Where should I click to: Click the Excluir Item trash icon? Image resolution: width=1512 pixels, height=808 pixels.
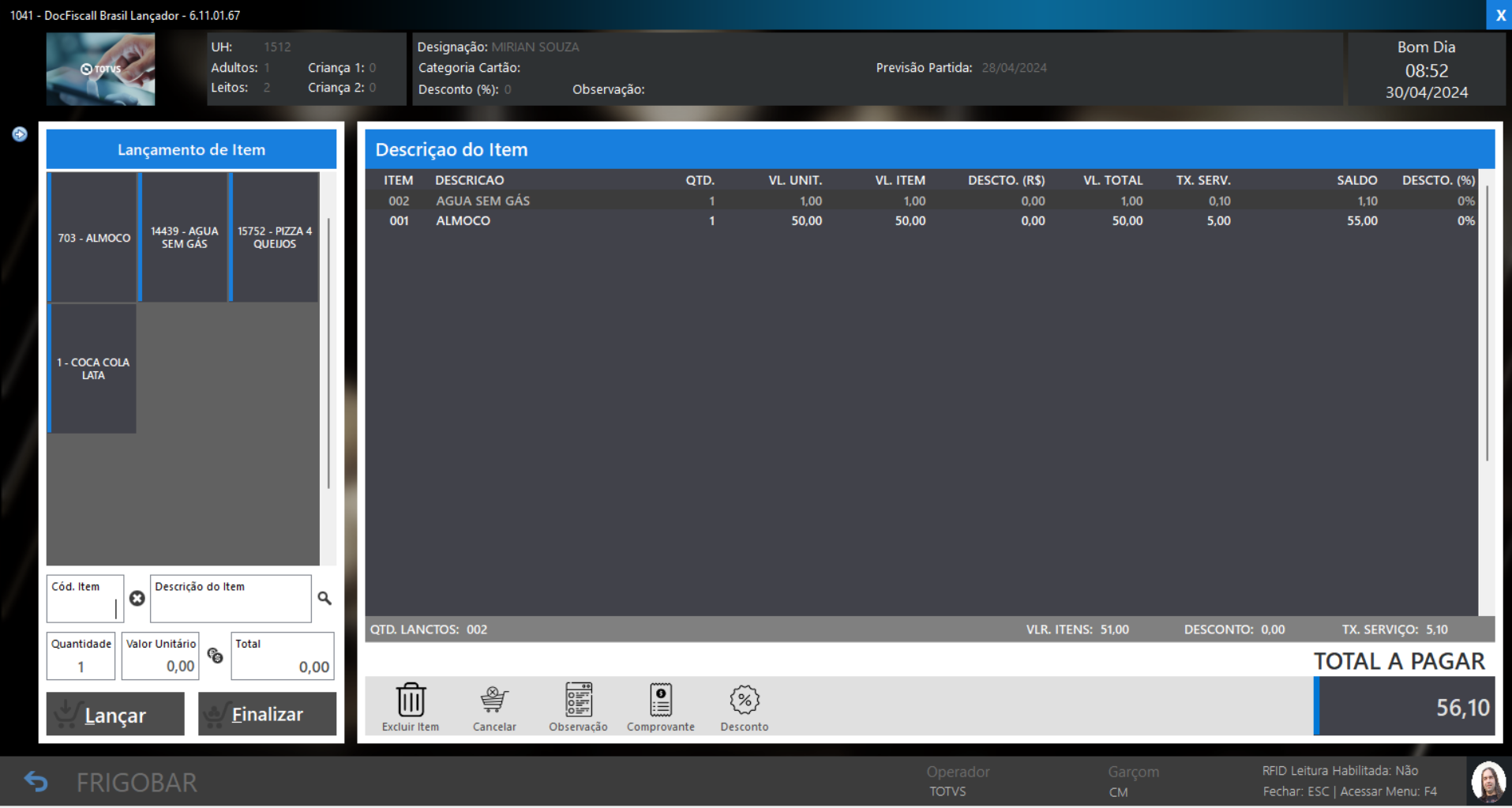point(411,700)
